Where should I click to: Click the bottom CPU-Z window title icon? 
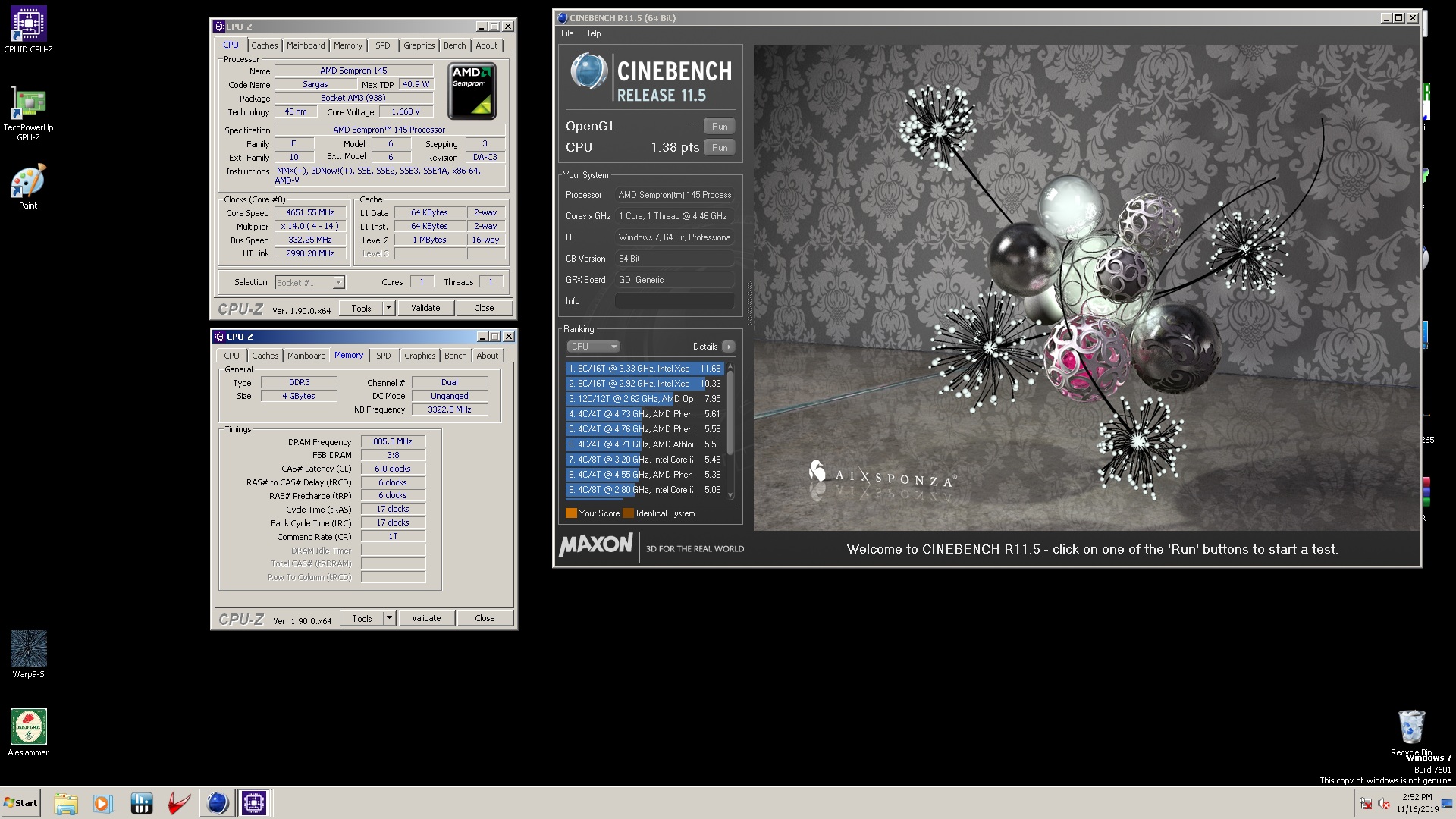tap(219, 337)
